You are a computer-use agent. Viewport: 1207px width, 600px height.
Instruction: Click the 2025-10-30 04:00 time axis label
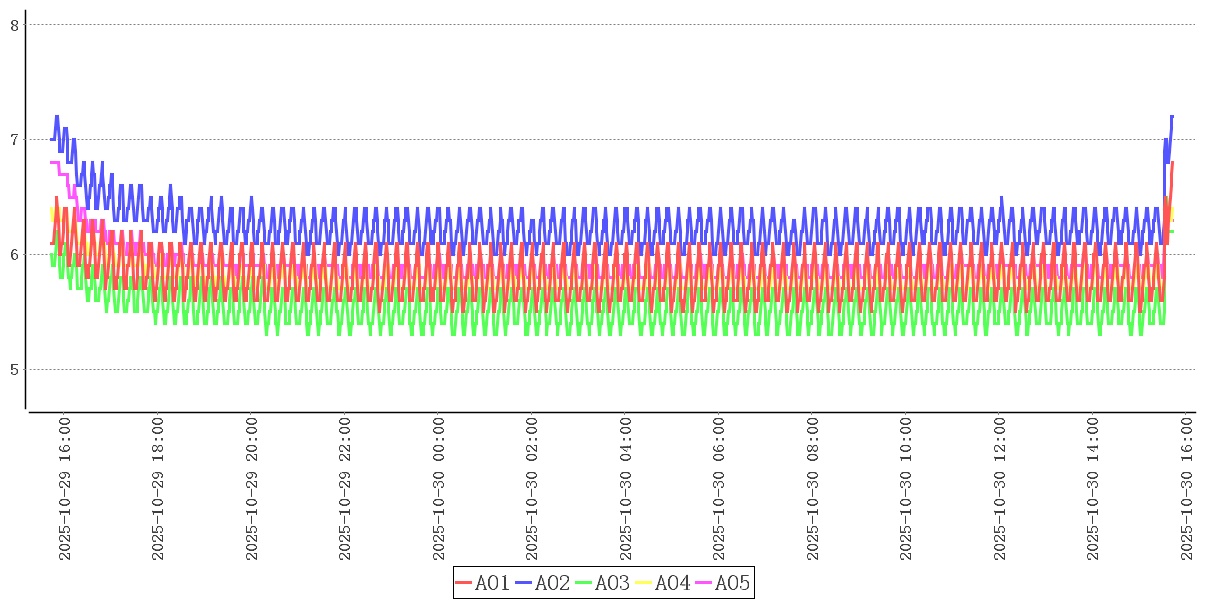pos(626,489)
